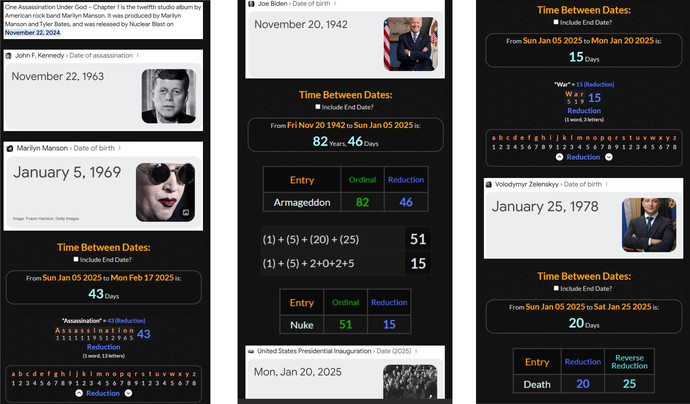Open the more-options dots after Zelenskyy Date of birth
690x404 pixels.
pyautogui.click(x=607, y=184)
